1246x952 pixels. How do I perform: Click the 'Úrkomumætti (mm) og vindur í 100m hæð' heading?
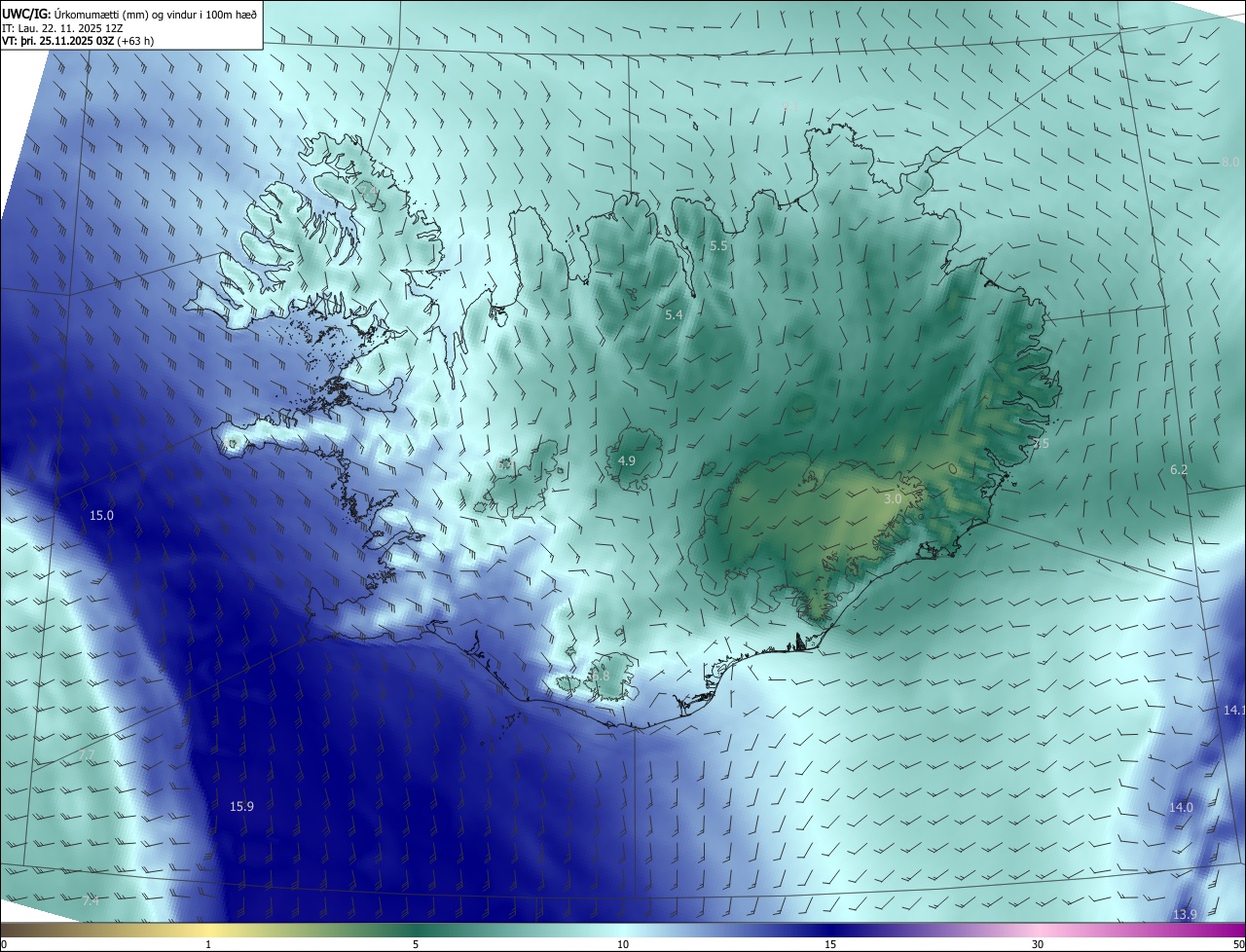coord(156,15)
